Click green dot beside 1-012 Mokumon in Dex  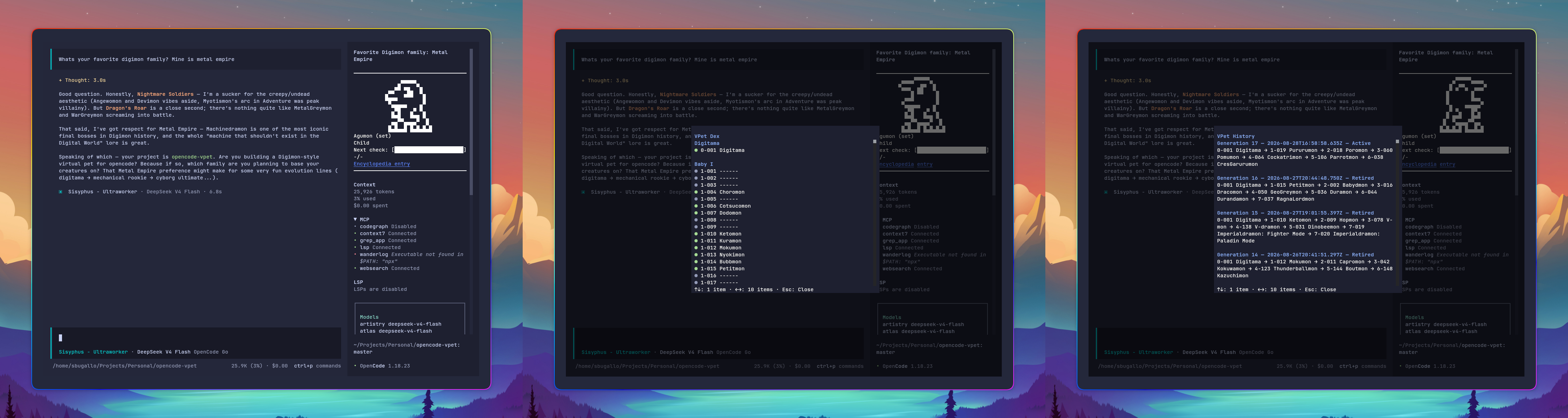point(696,248)
